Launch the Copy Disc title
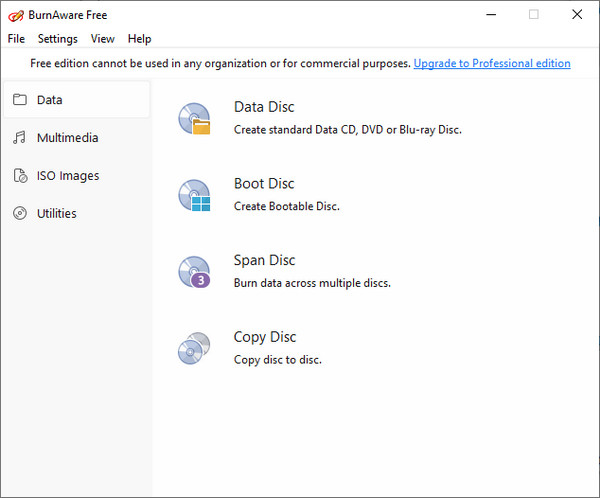Viewport: 600px width, 498px height. [x=265, y=337]
